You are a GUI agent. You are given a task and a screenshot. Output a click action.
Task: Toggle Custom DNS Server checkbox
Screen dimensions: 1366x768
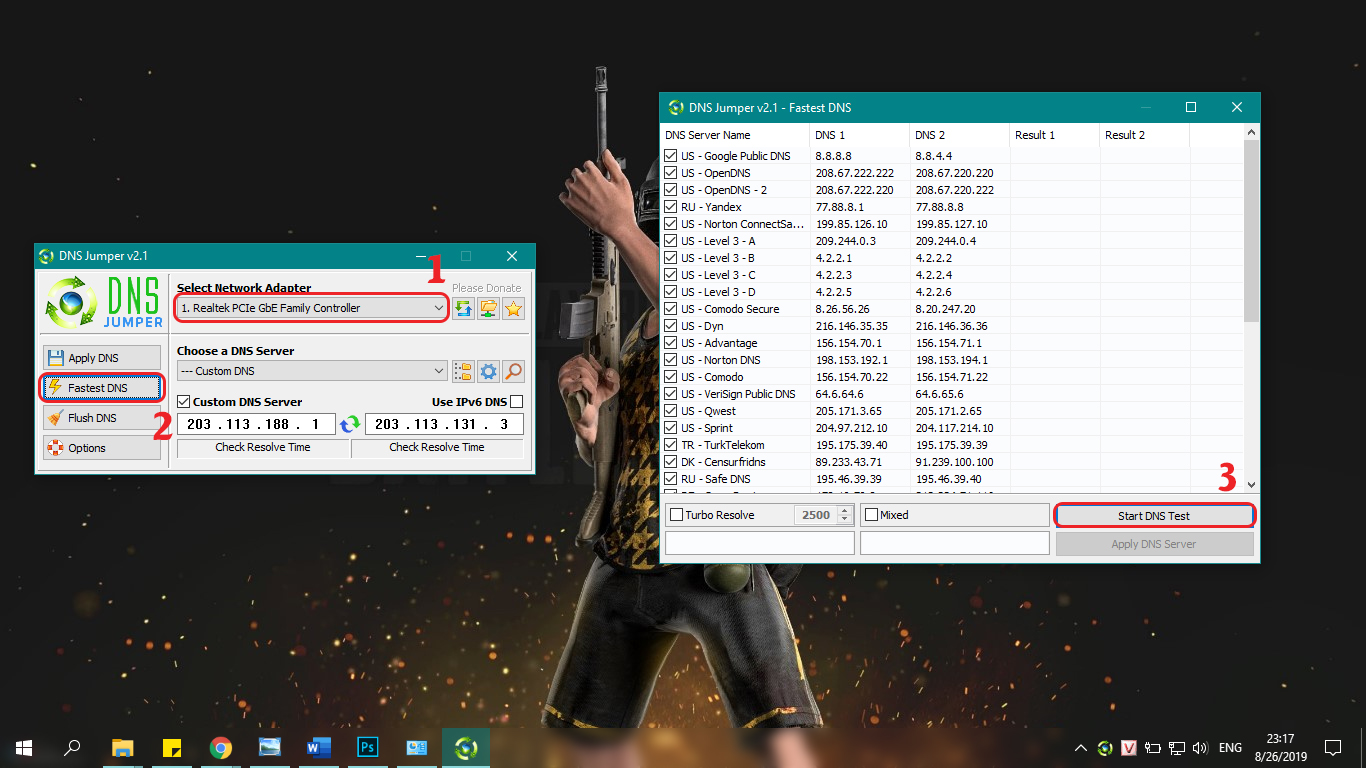point(184,402)
